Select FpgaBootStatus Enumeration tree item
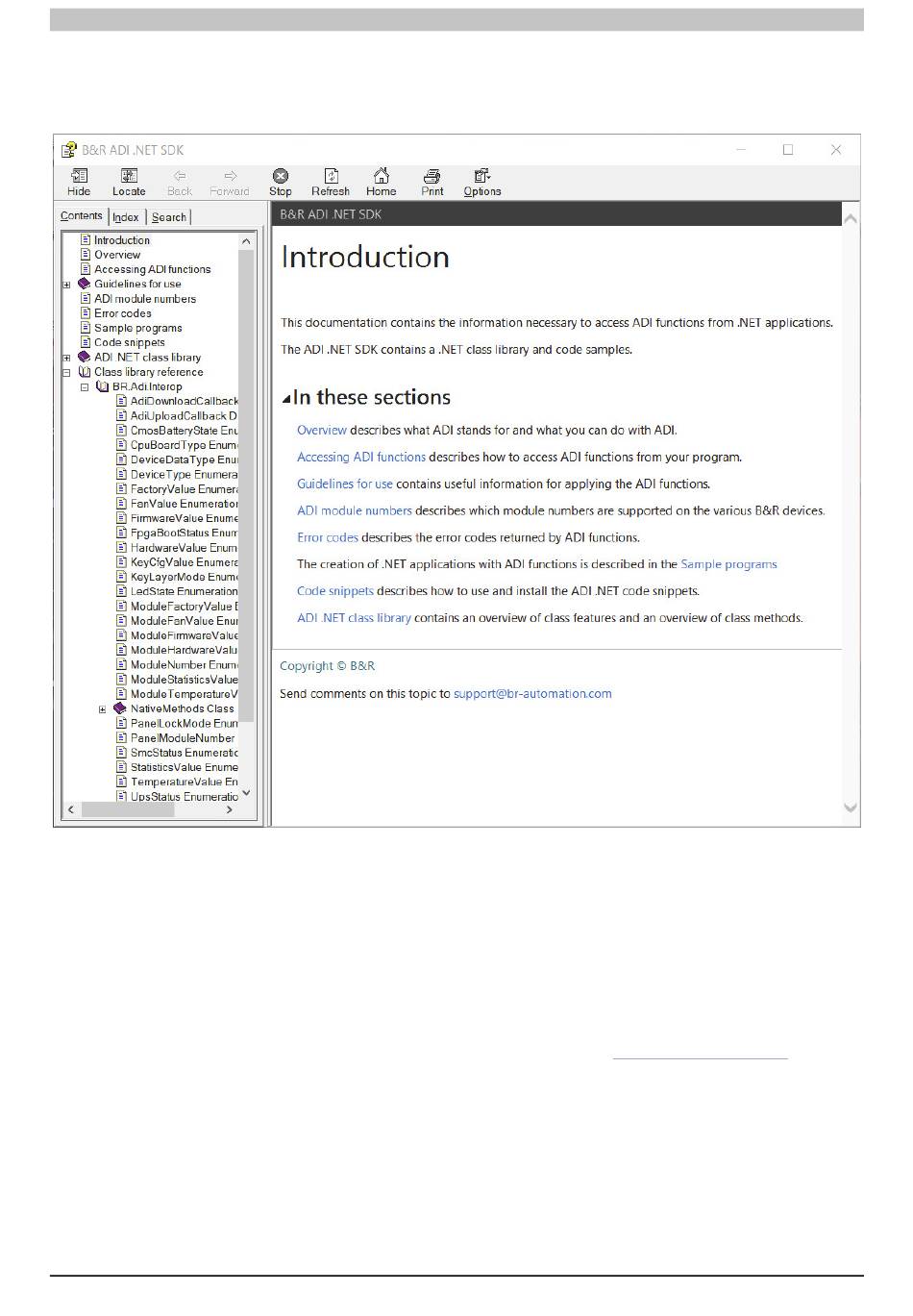The image size is (913, 1316). (184, 533)
